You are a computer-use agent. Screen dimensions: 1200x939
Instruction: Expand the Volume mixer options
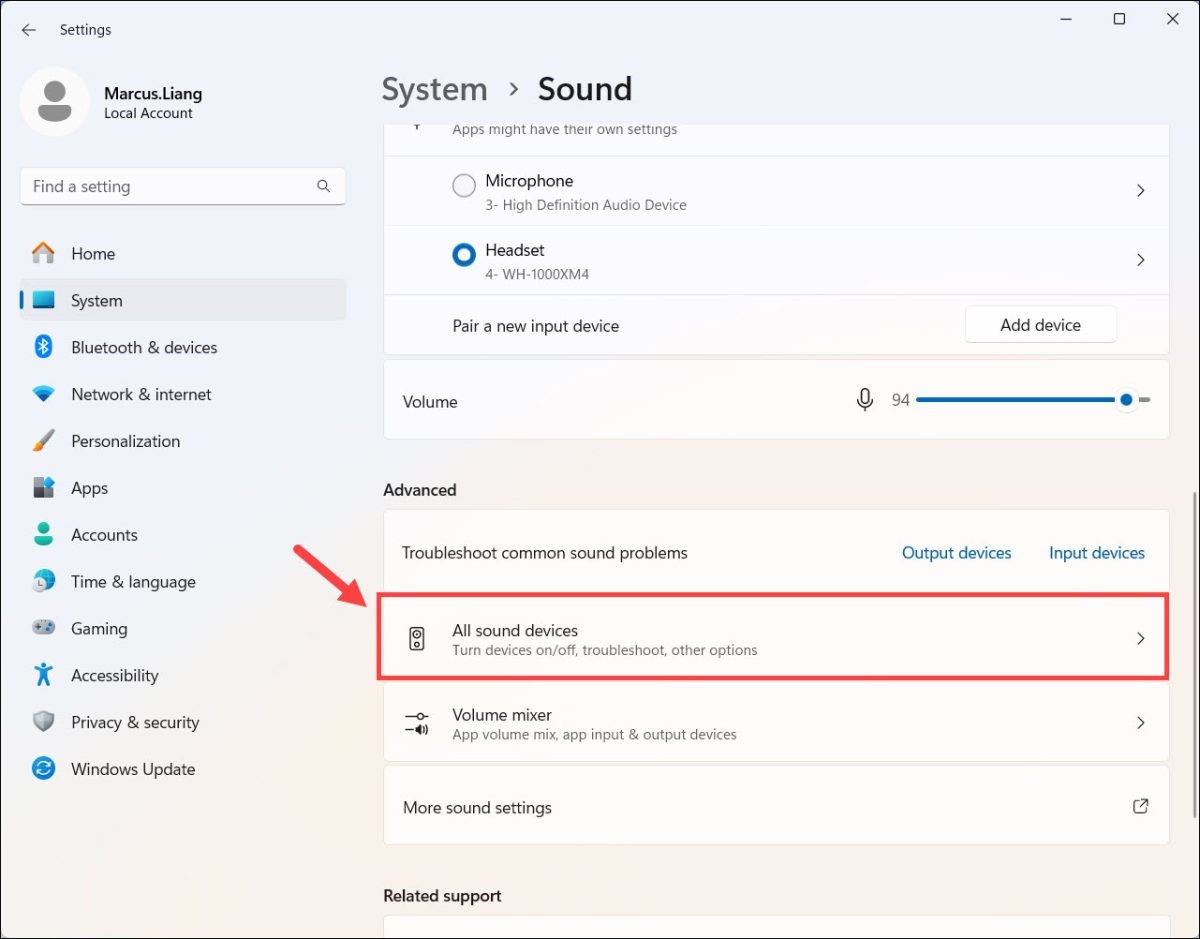pyautogui.click(x=775, y=722)
